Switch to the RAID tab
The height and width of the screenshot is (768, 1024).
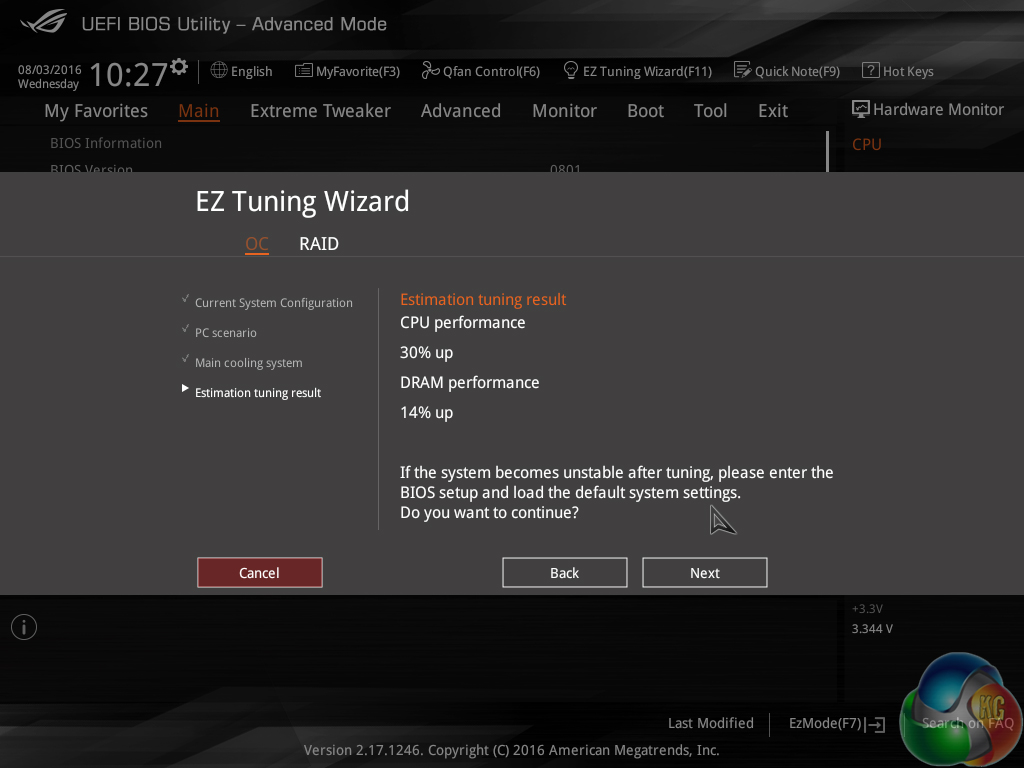coord(319,244)
